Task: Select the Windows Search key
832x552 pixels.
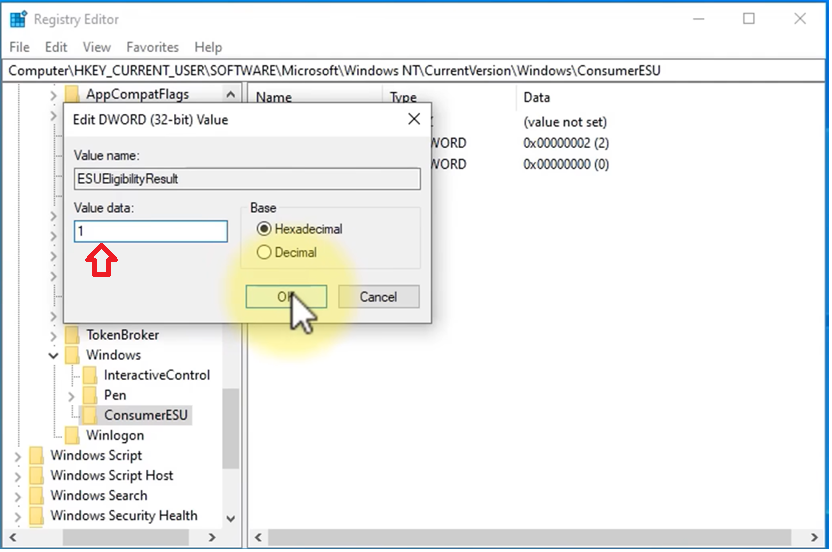Action: click(x=99, y=496)
